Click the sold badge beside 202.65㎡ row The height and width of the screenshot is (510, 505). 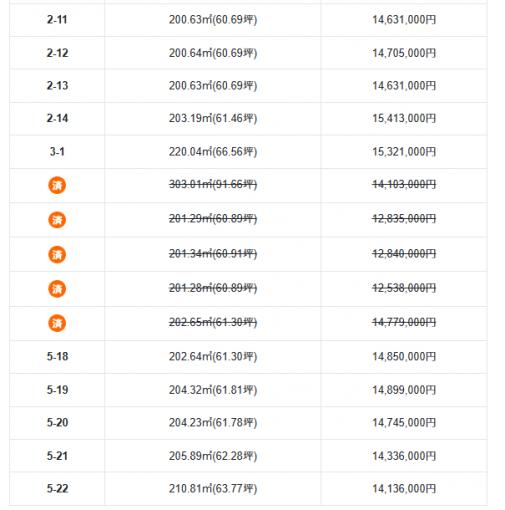coord(57,323)
